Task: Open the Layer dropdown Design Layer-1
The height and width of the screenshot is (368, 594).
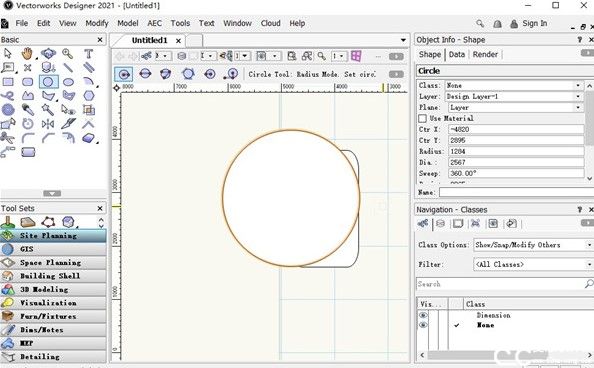Action: pos(513,96)
